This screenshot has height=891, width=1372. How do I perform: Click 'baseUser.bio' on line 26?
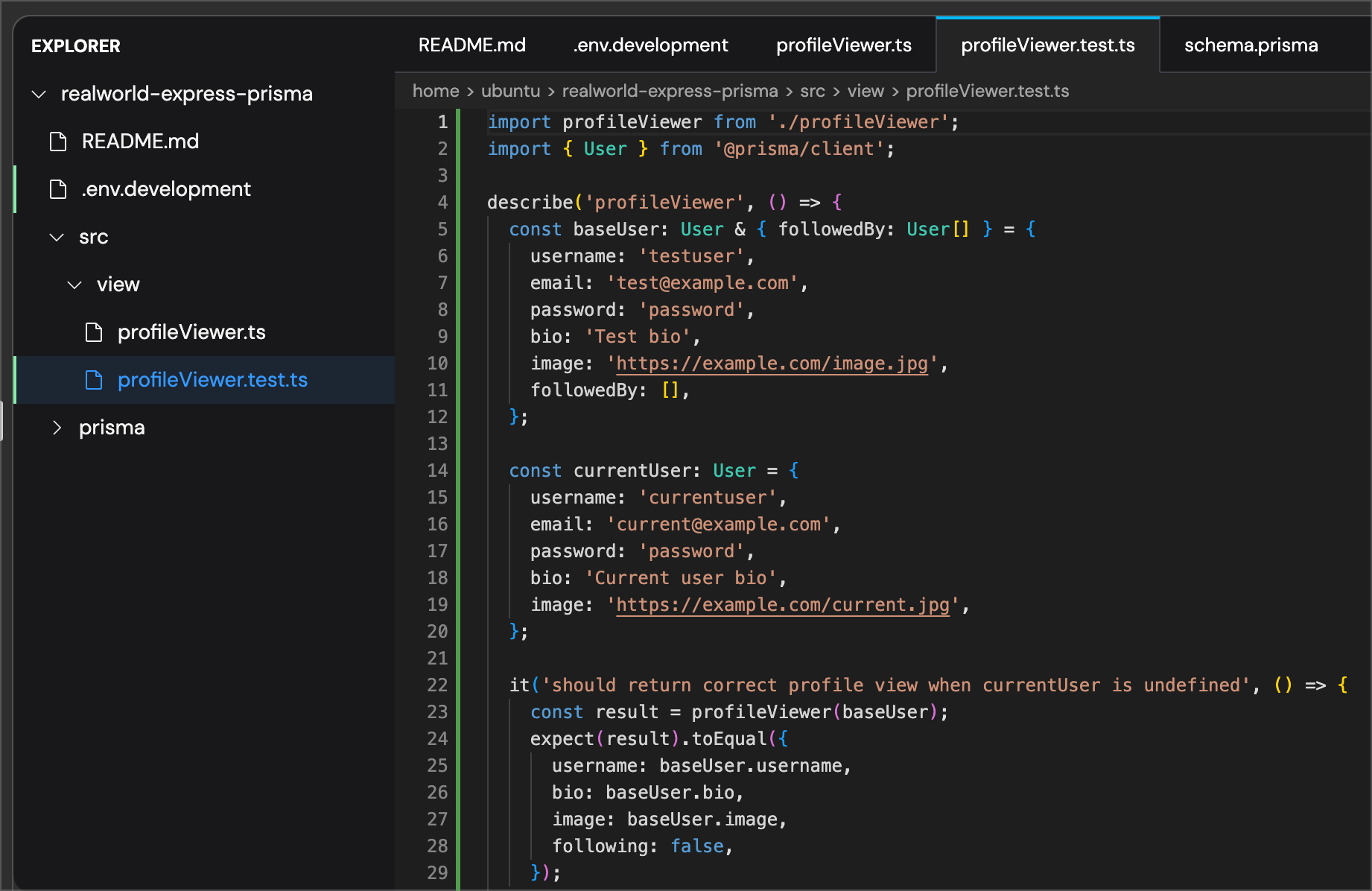click(670, 793)
